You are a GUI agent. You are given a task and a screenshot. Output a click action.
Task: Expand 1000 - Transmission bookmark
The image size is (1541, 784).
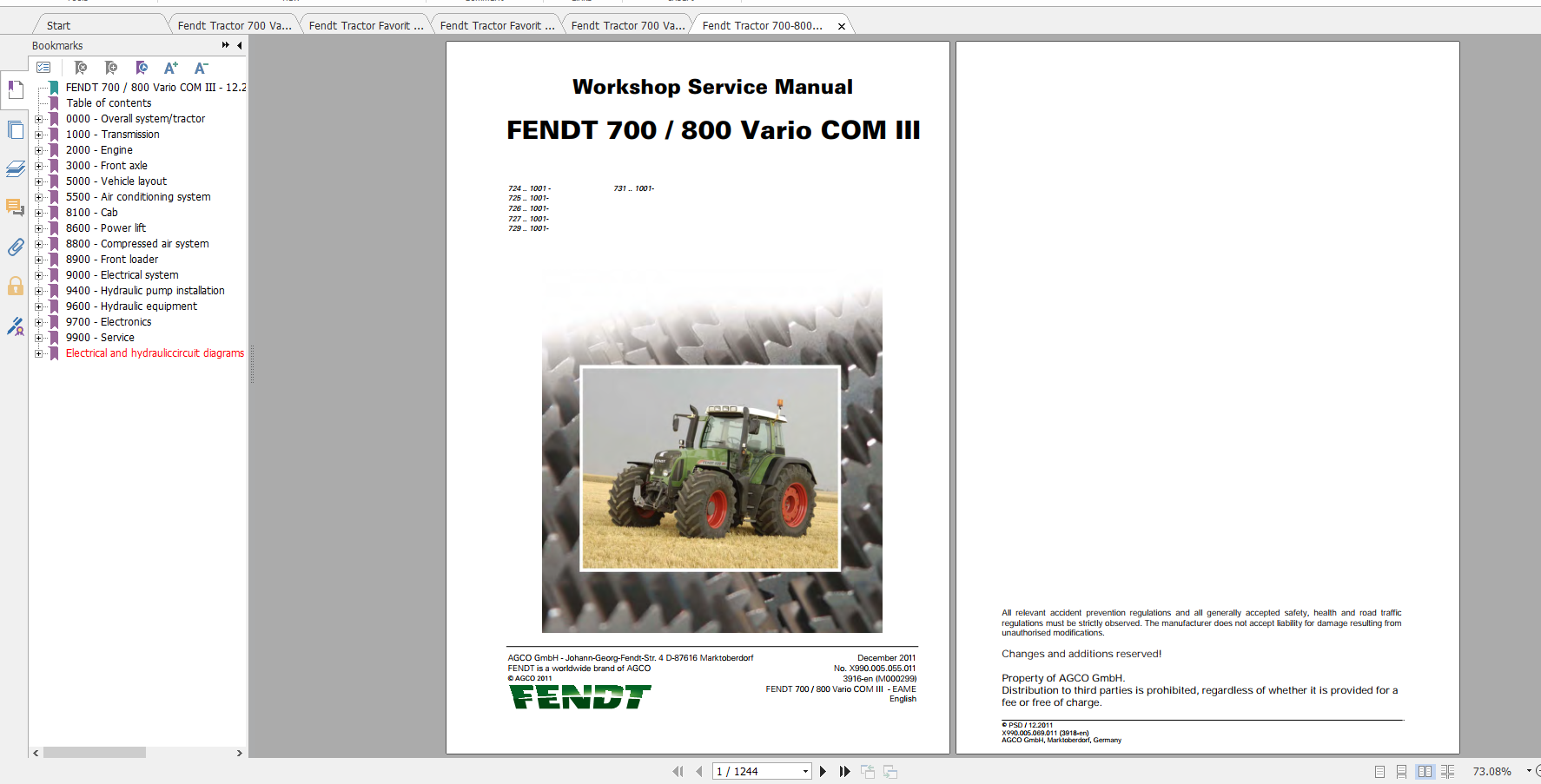tap(38, 135)
